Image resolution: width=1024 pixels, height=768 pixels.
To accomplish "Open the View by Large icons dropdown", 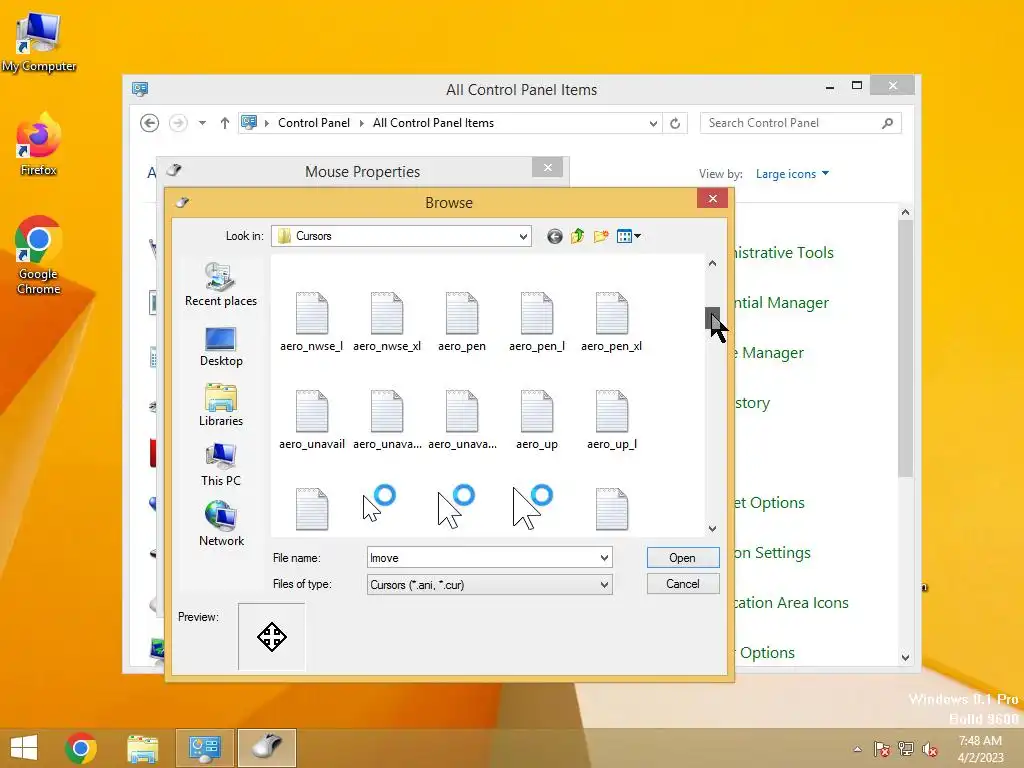I will click(792, 174).
